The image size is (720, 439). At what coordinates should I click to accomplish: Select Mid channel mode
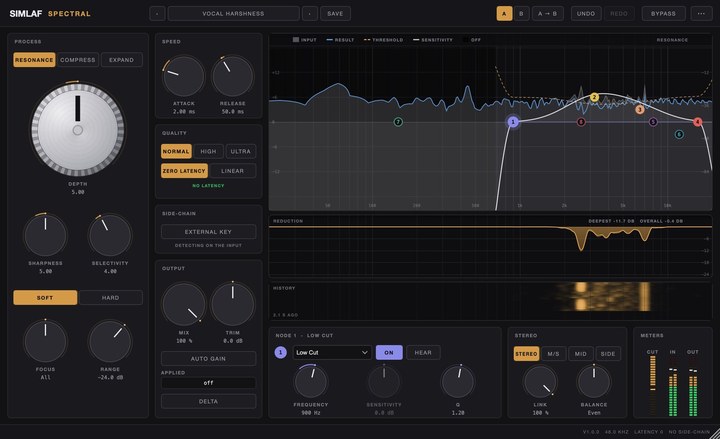pyautogui.click(x=580, y=354)
